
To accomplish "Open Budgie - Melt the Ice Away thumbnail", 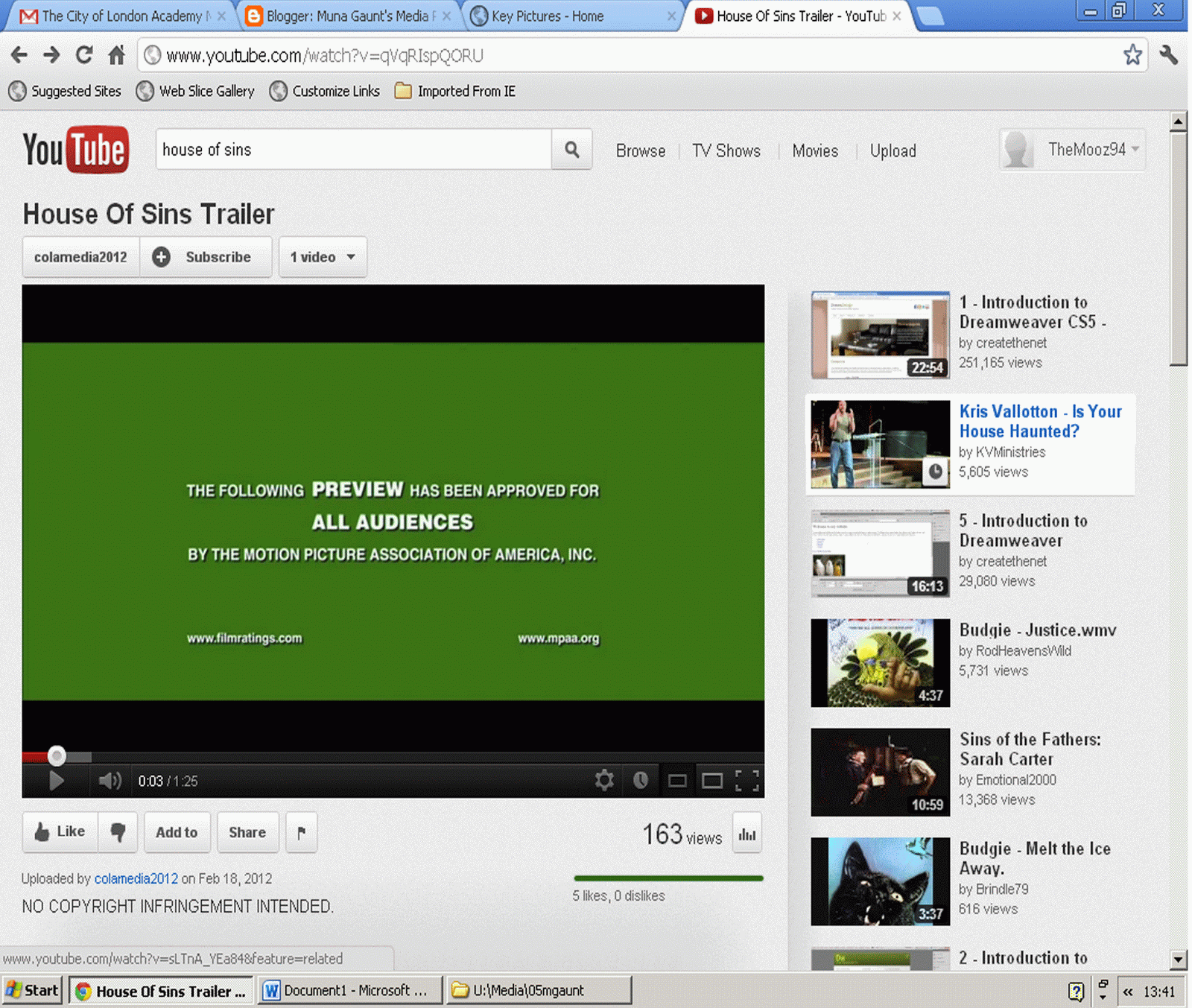I will 880,881.
